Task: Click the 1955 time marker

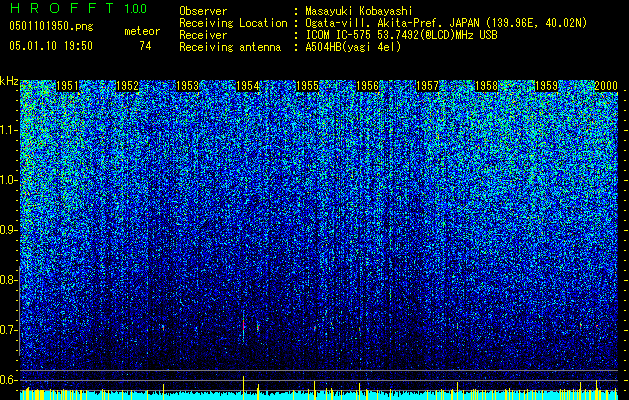Action: [307, 86]
